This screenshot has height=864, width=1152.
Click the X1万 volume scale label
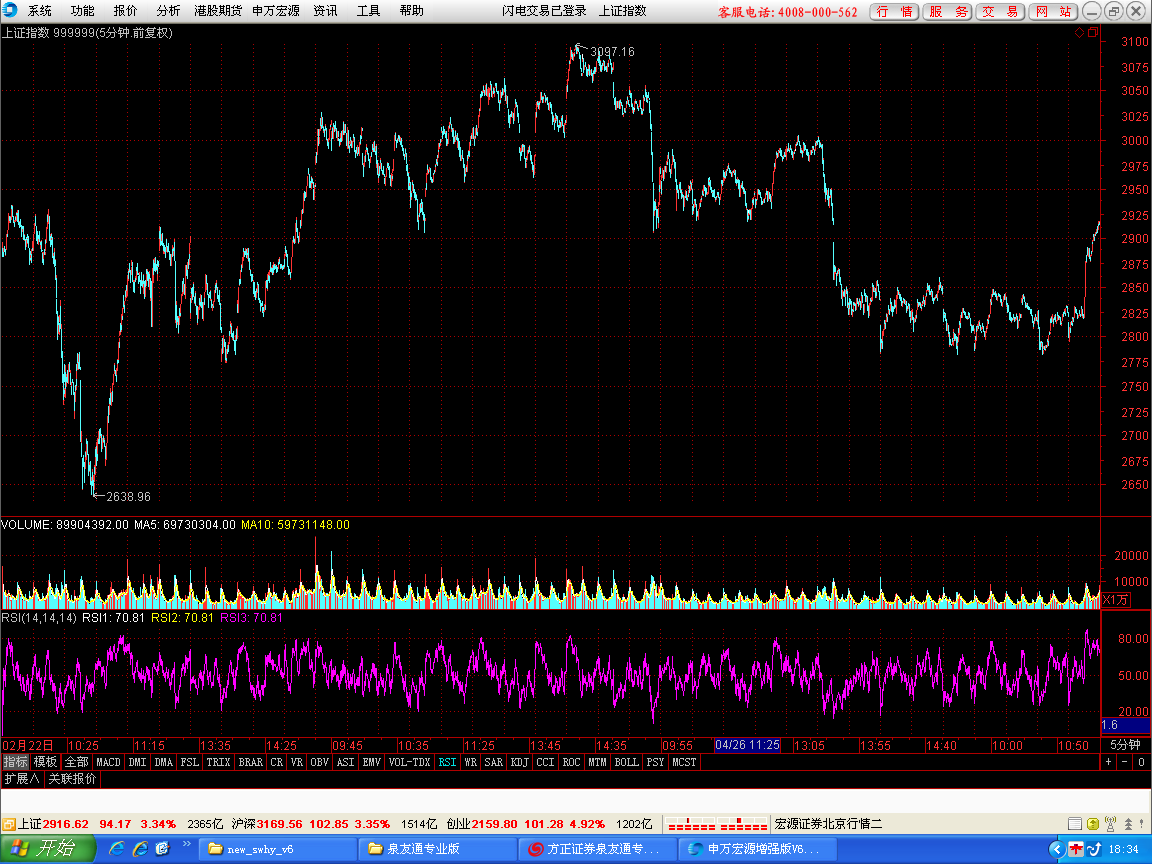(x=1115, y=600)
